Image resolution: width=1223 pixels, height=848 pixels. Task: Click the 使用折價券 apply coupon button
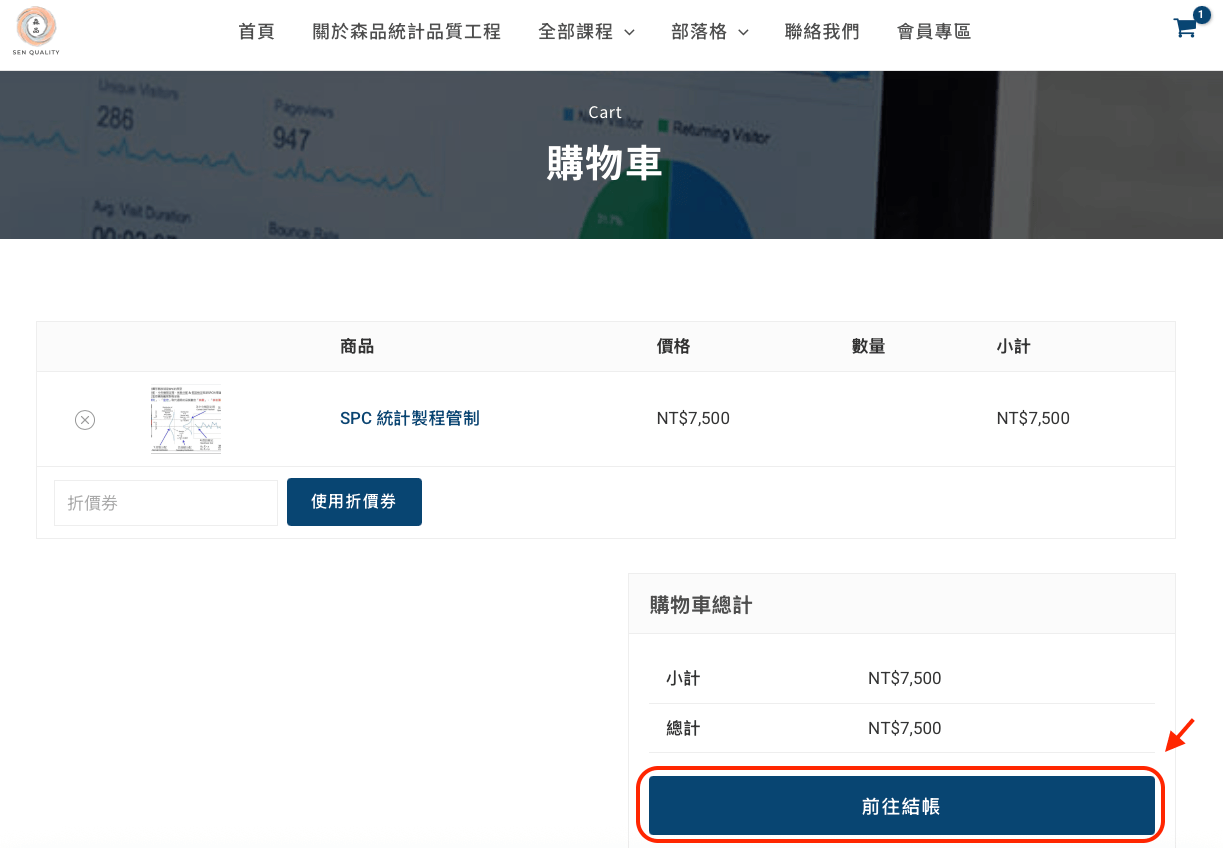[x=354, y=502]
